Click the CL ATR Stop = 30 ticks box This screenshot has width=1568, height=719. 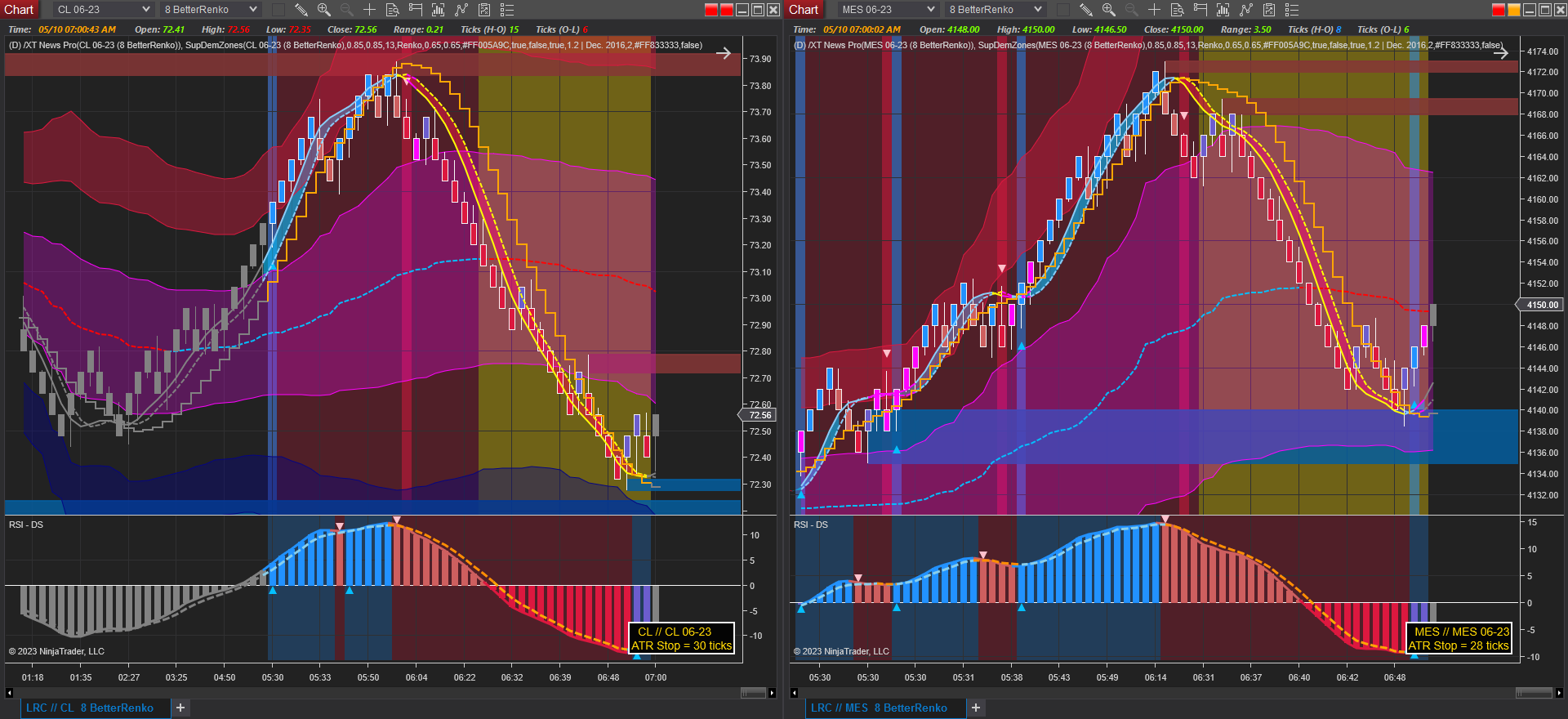coord(681,639)
